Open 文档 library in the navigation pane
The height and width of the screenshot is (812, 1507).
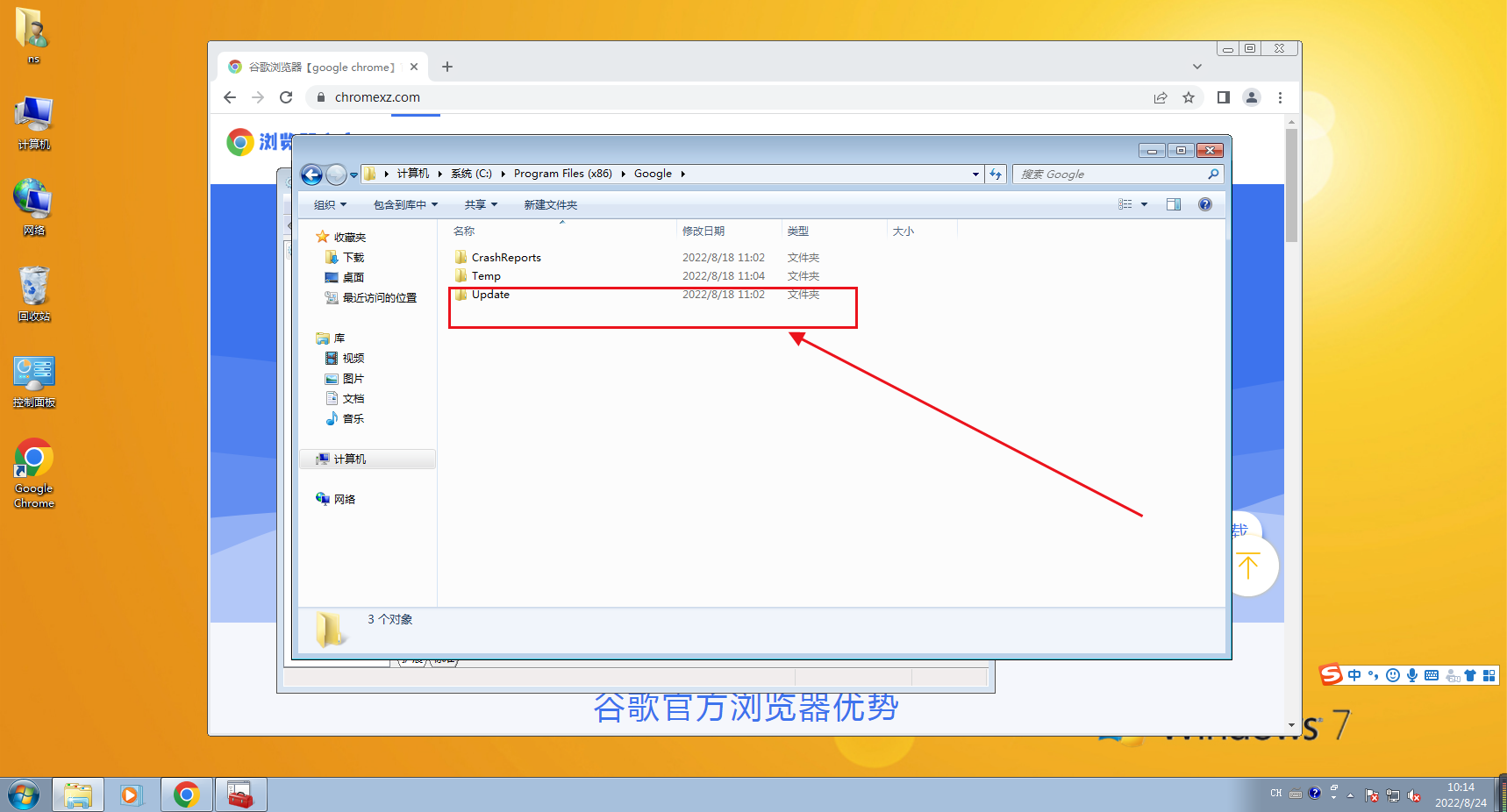(345, 399)
